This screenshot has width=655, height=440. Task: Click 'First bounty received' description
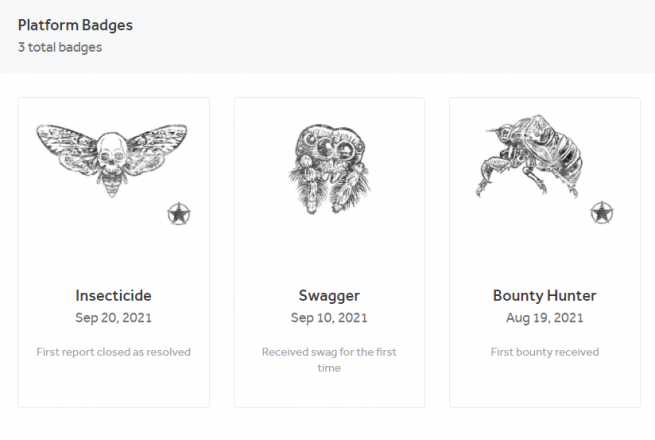(545, 352)
